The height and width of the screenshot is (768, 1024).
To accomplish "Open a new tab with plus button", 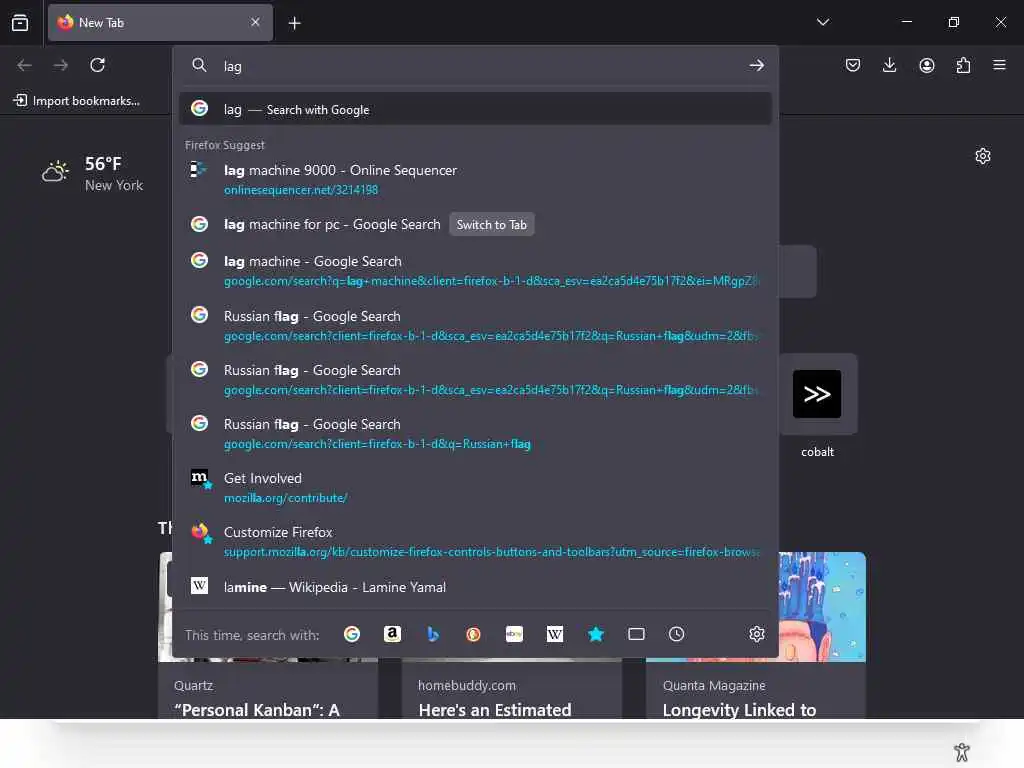I will pos(295,24).
